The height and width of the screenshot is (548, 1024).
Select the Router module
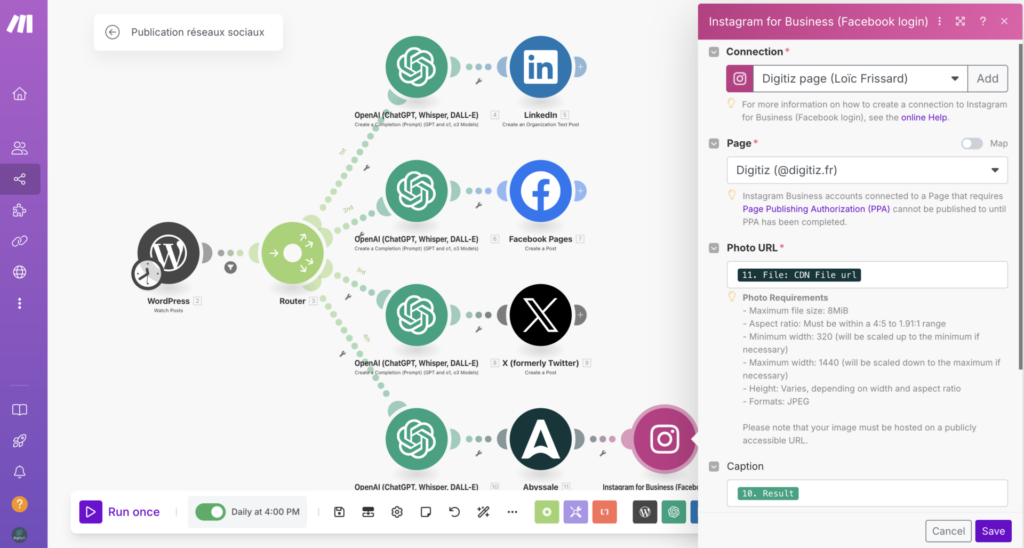pos(293,253)
